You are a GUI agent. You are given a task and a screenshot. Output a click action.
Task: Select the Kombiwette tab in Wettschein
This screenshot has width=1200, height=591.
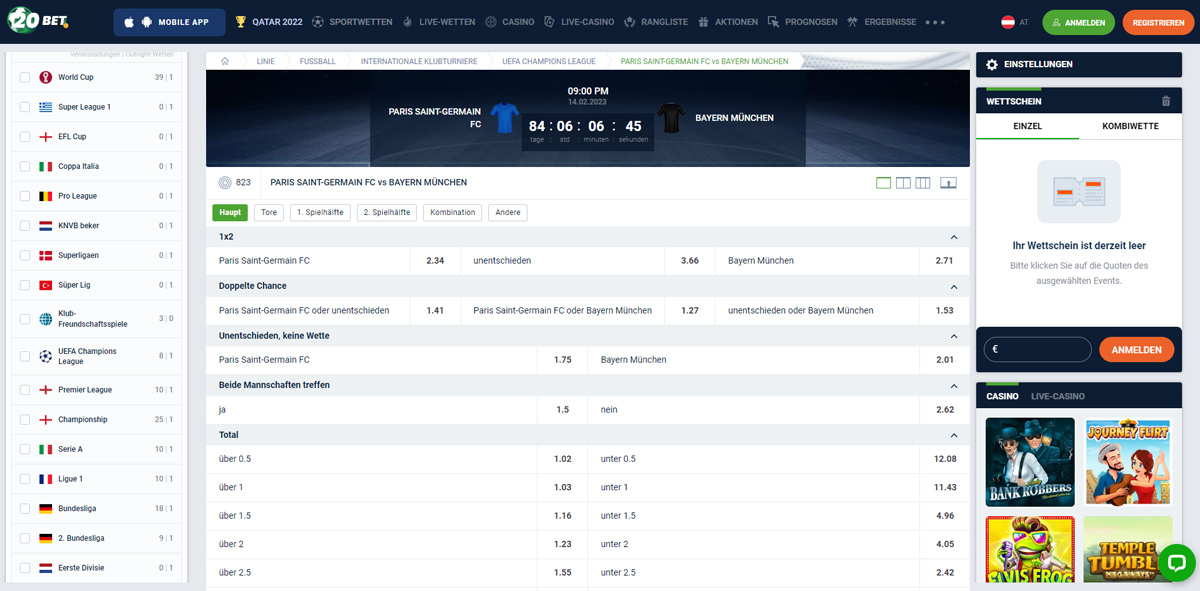(x=1130, y=126)
